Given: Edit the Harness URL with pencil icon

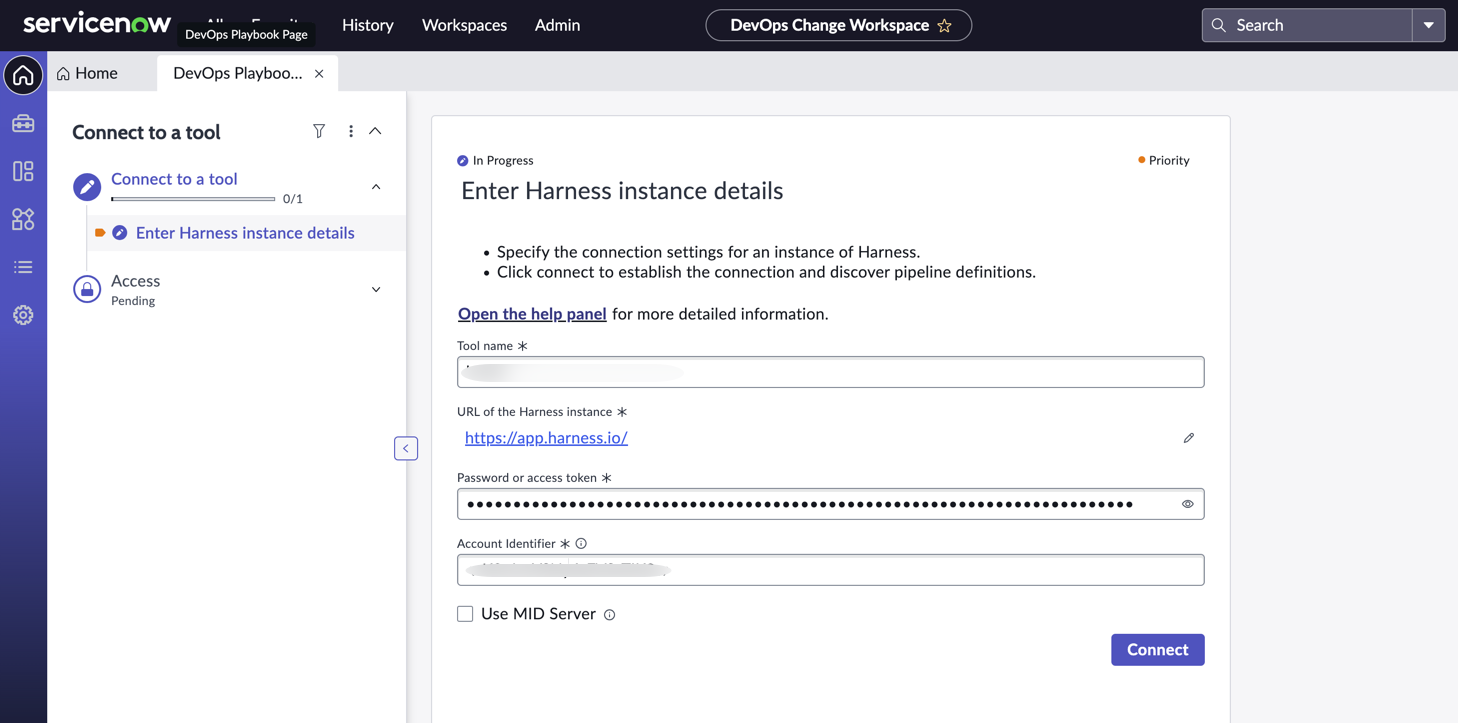Looking at the screenshot, I should tap(1189, 438).
